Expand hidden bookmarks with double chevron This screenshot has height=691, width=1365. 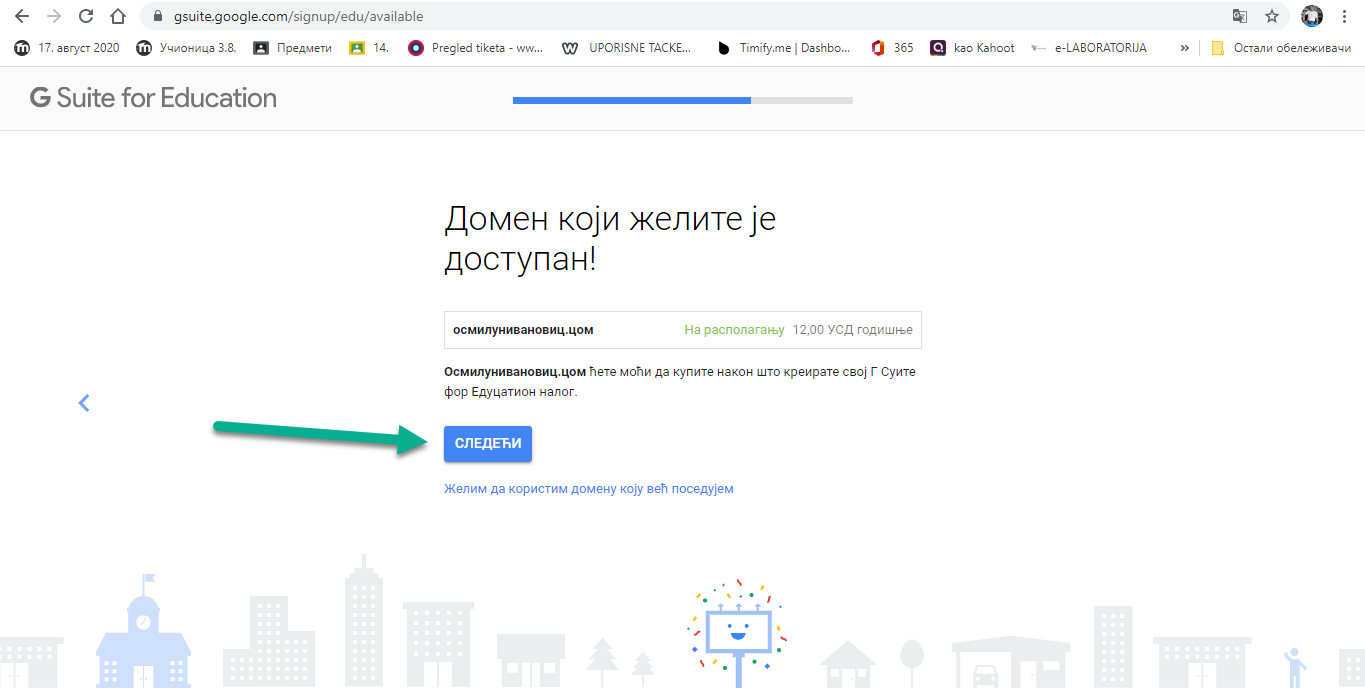coord(1185,48)
